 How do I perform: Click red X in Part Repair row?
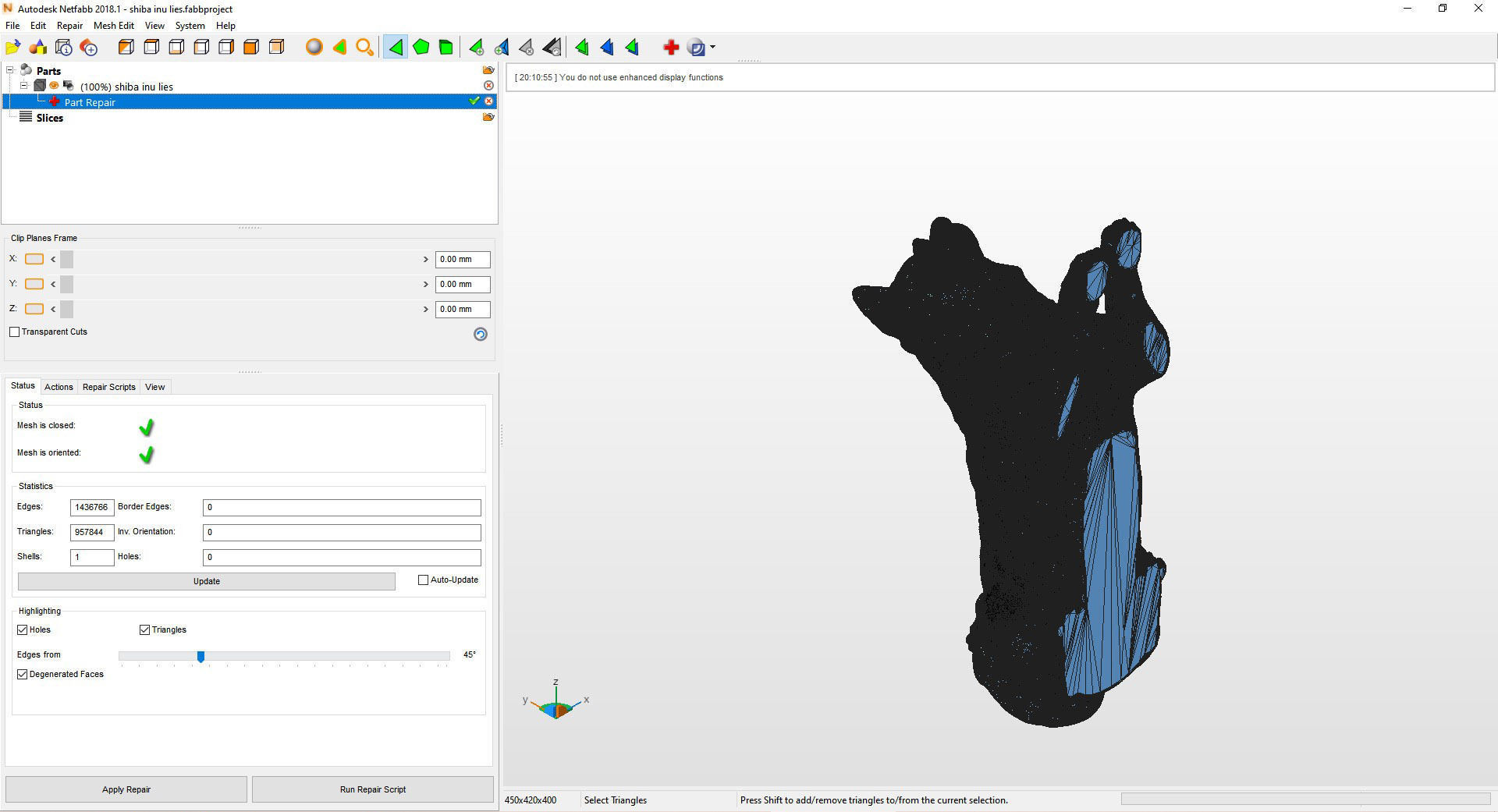[x=488, y=101]
